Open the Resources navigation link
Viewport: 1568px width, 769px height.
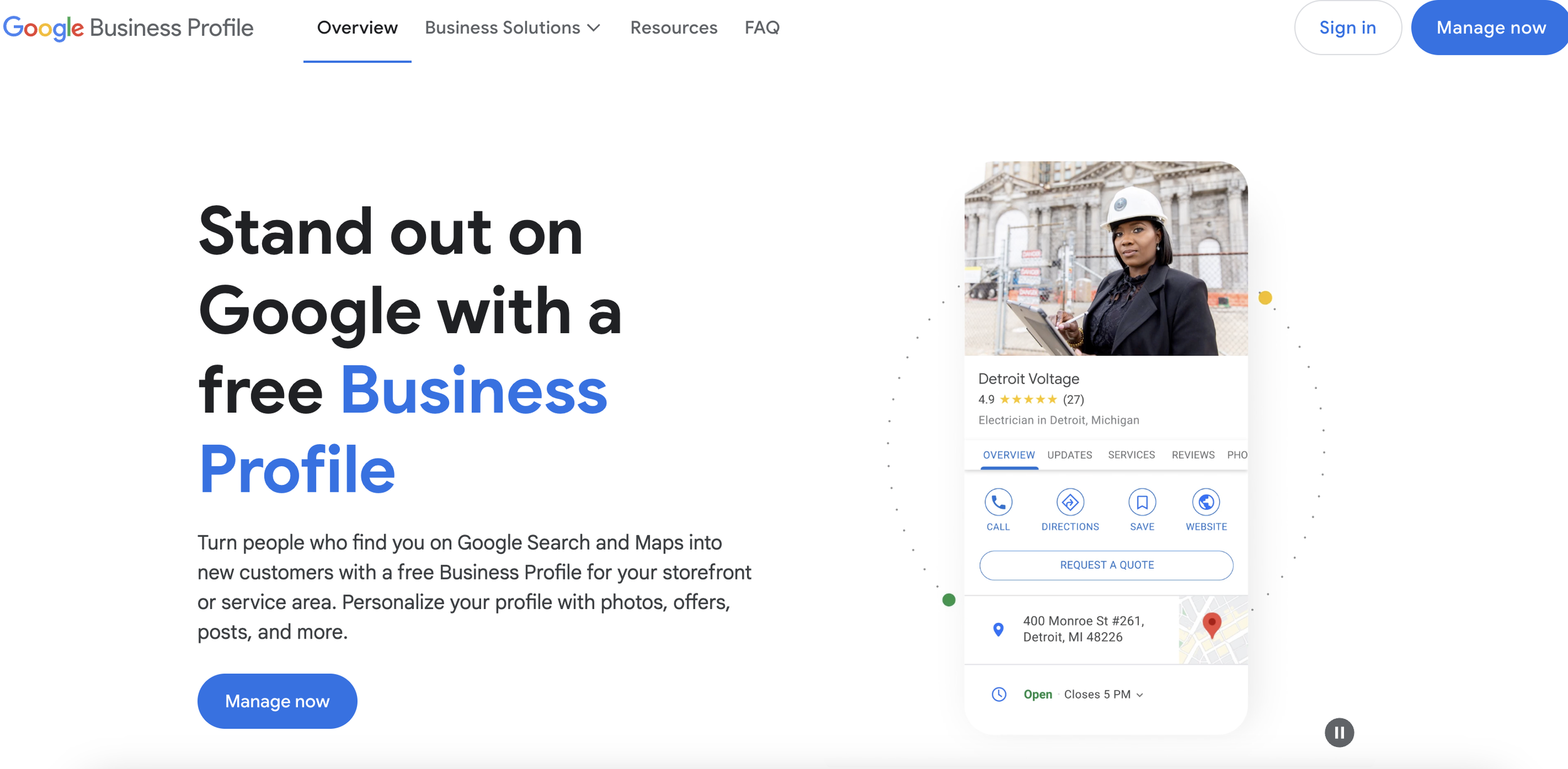pos(674,28)
